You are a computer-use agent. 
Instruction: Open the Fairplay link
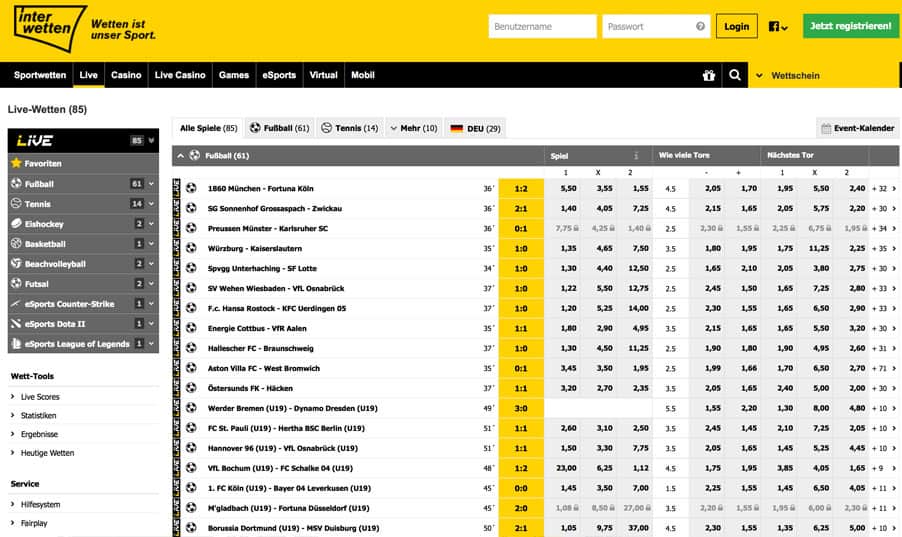pyautogui.click(x=34, y=523)
